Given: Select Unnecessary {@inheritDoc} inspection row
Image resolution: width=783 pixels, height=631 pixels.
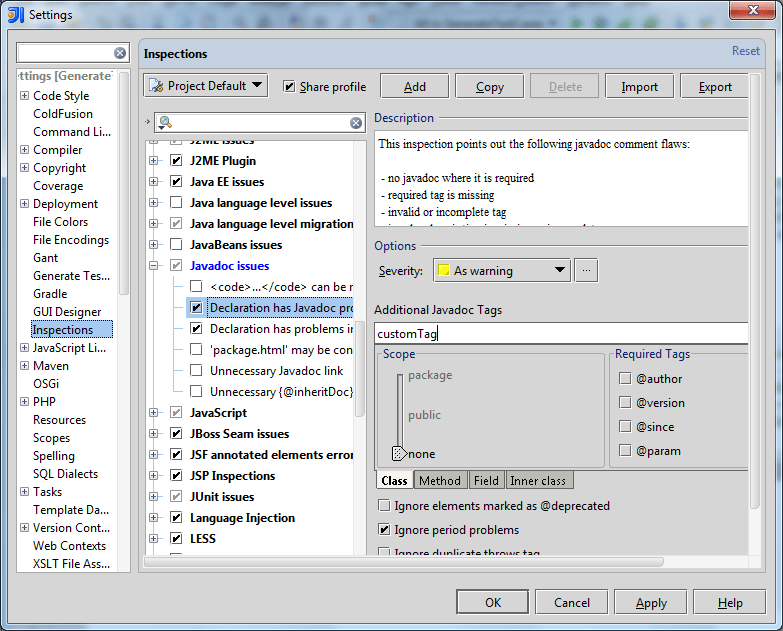Looking at the screenshot, I should 281,391.
